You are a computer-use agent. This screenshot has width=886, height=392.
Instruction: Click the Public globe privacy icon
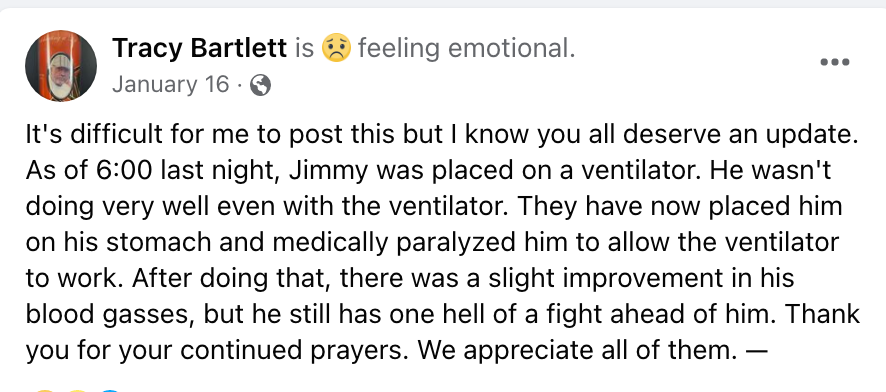click(260, 85)
